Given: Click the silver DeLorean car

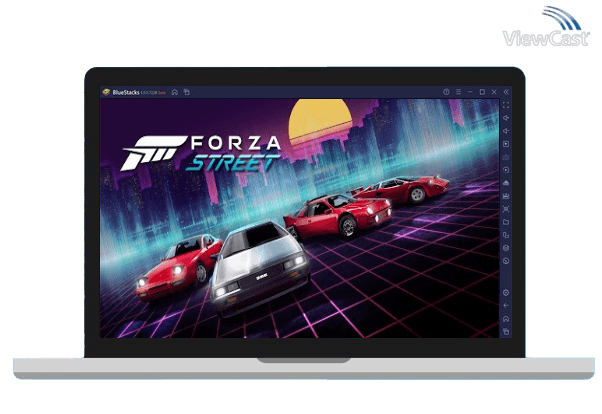Looking at the screenshot, I should pos(260,269).
